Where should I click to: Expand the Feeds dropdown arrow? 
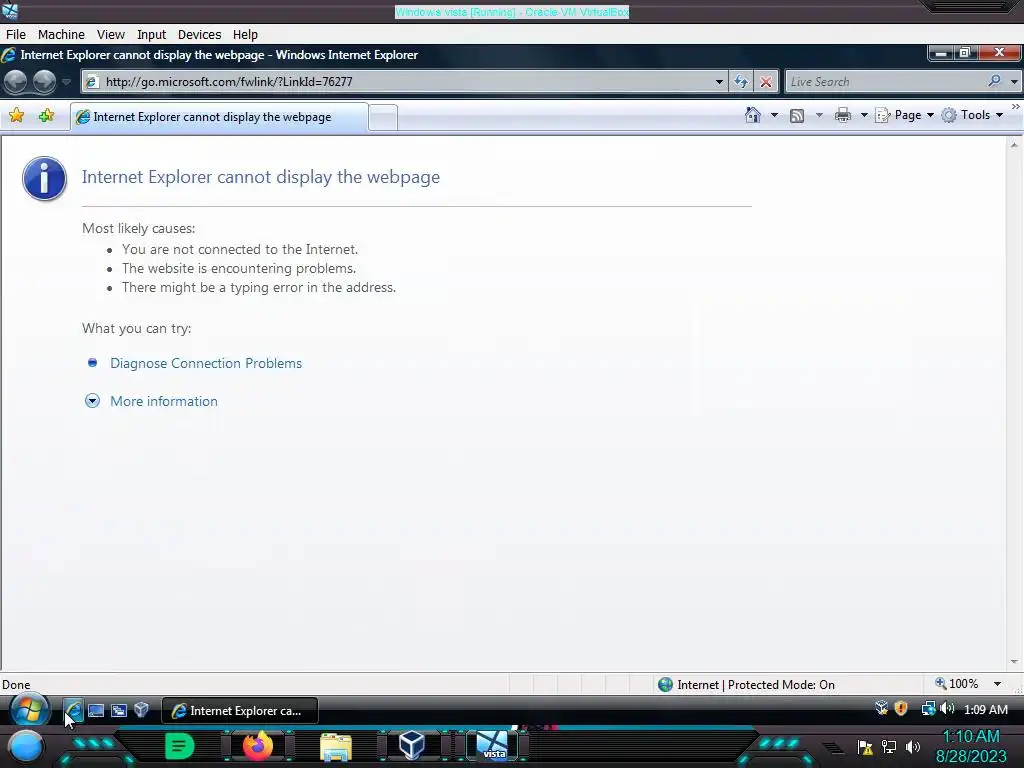pos(819,116)
